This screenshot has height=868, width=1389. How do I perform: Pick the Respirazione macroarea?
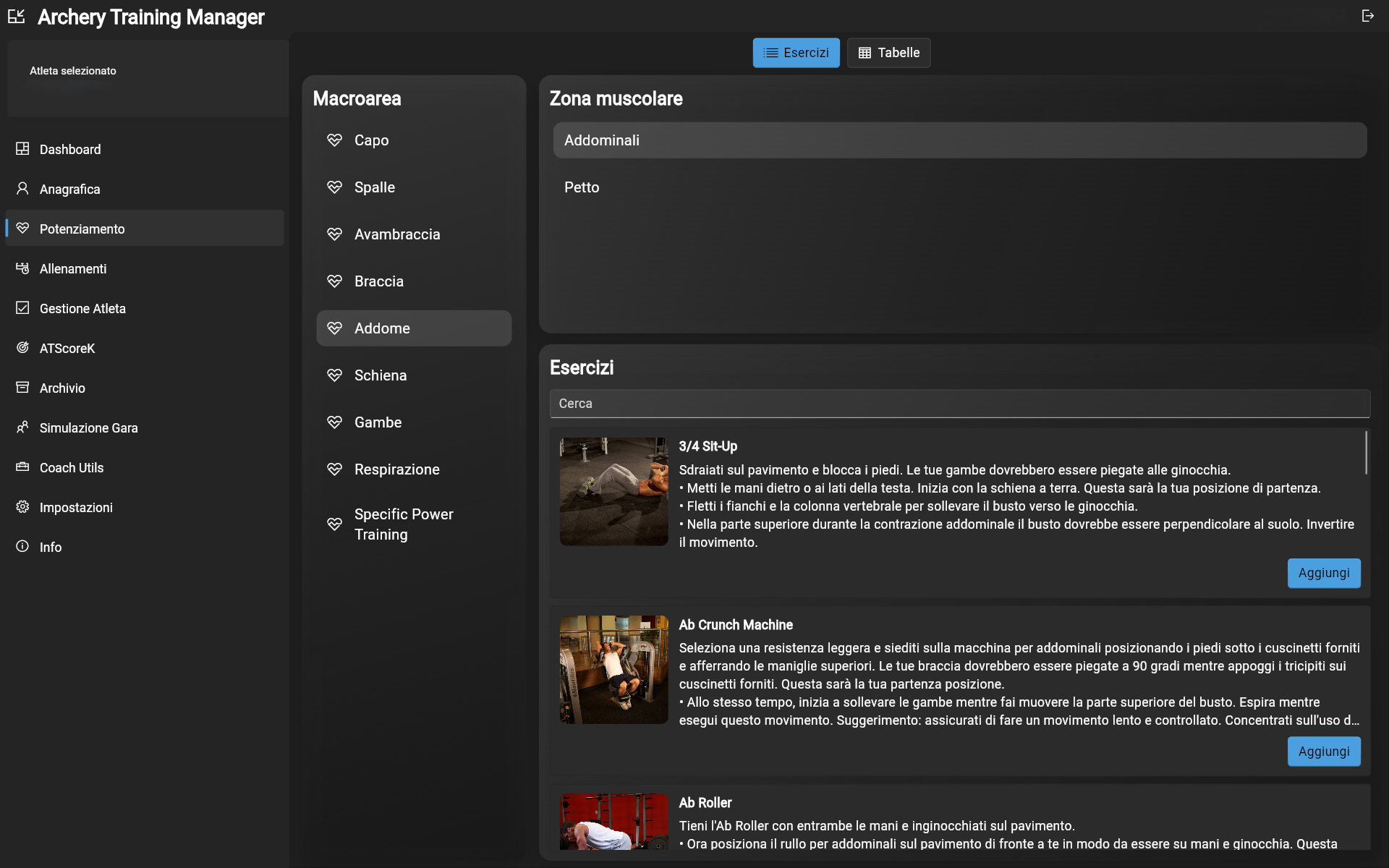(x=414, y=469)
